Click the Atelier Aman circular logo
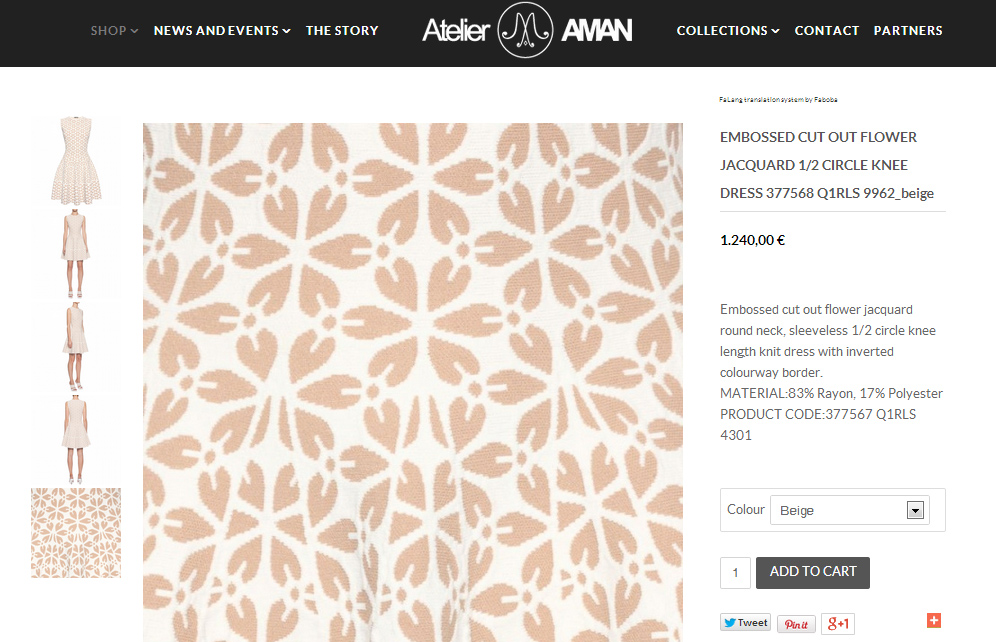Image resolution: width=996 pixels, height=642 pixels. click(525, 30)
